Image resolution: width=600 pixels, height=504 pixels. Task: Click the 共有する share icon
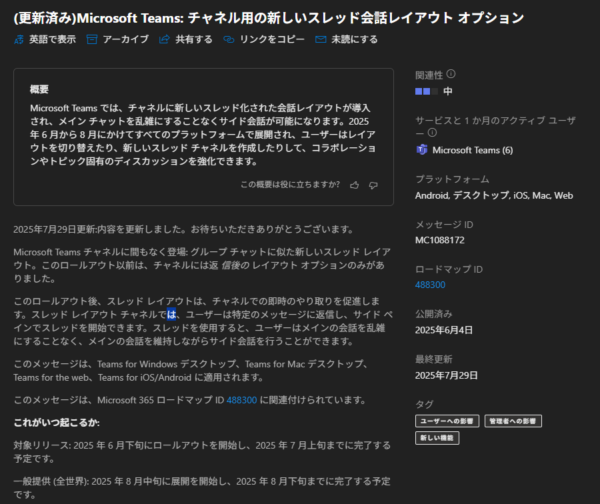pyautogui.click(x=164, y=39)
